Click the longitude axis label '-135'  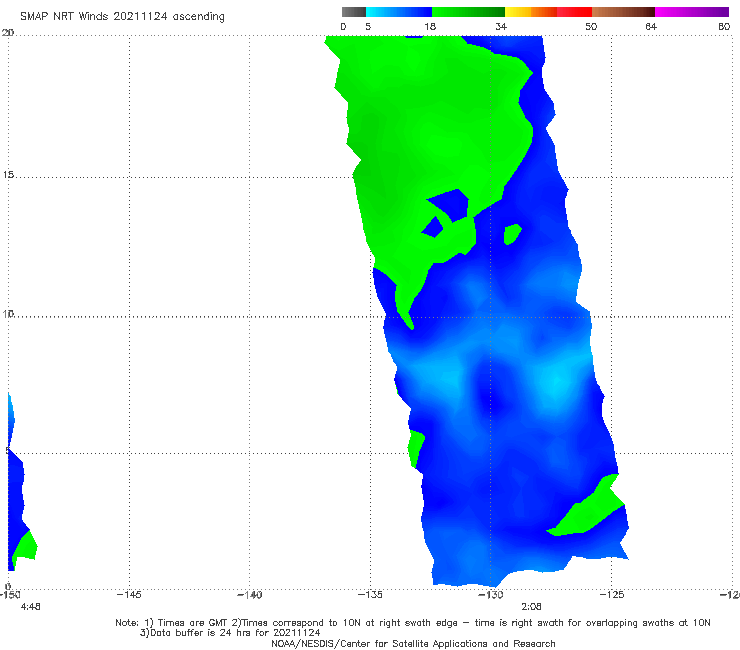pos(370,595)
